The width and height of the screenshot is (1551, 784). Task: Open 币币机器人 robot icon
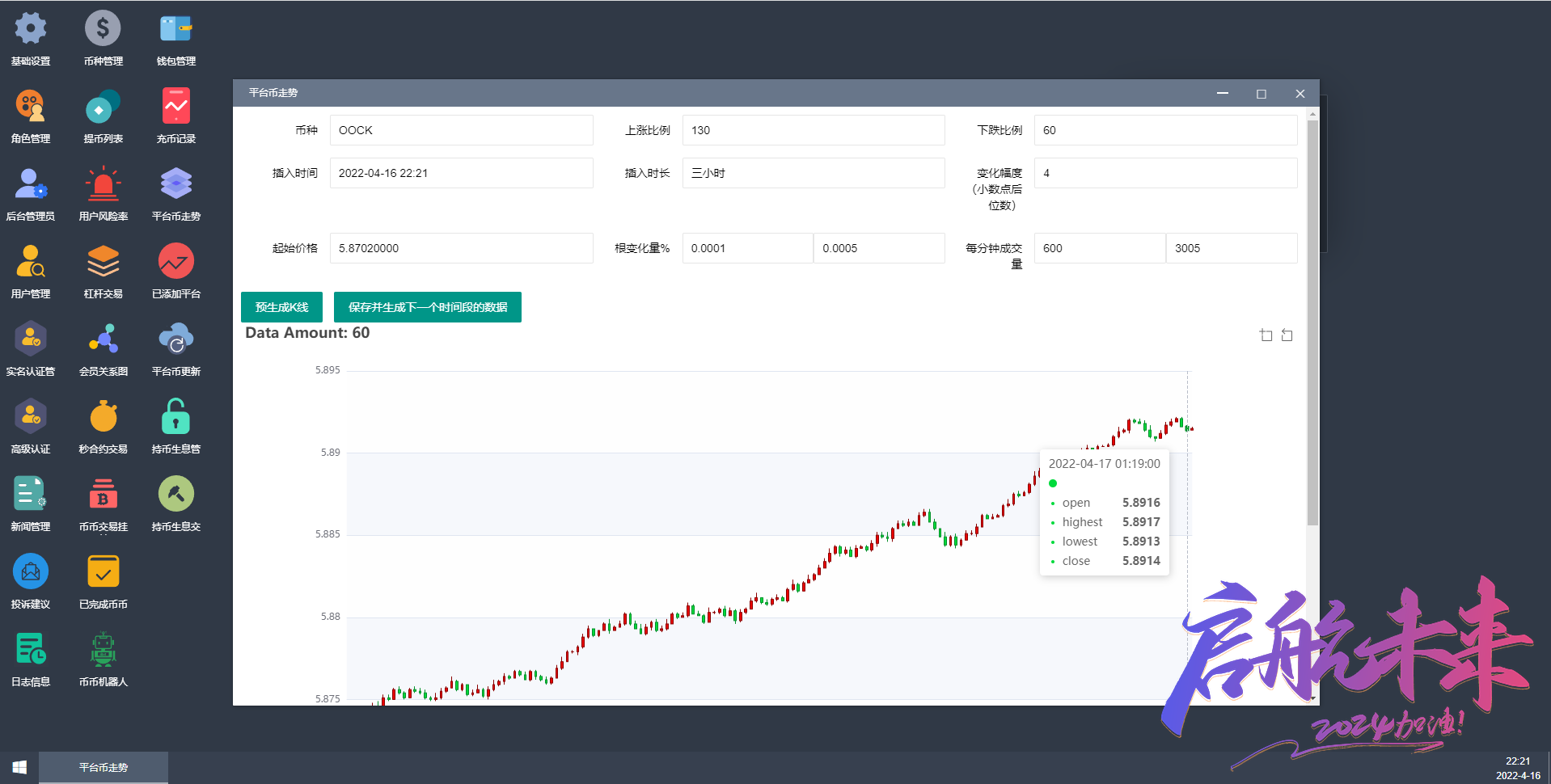pos(103,650)
